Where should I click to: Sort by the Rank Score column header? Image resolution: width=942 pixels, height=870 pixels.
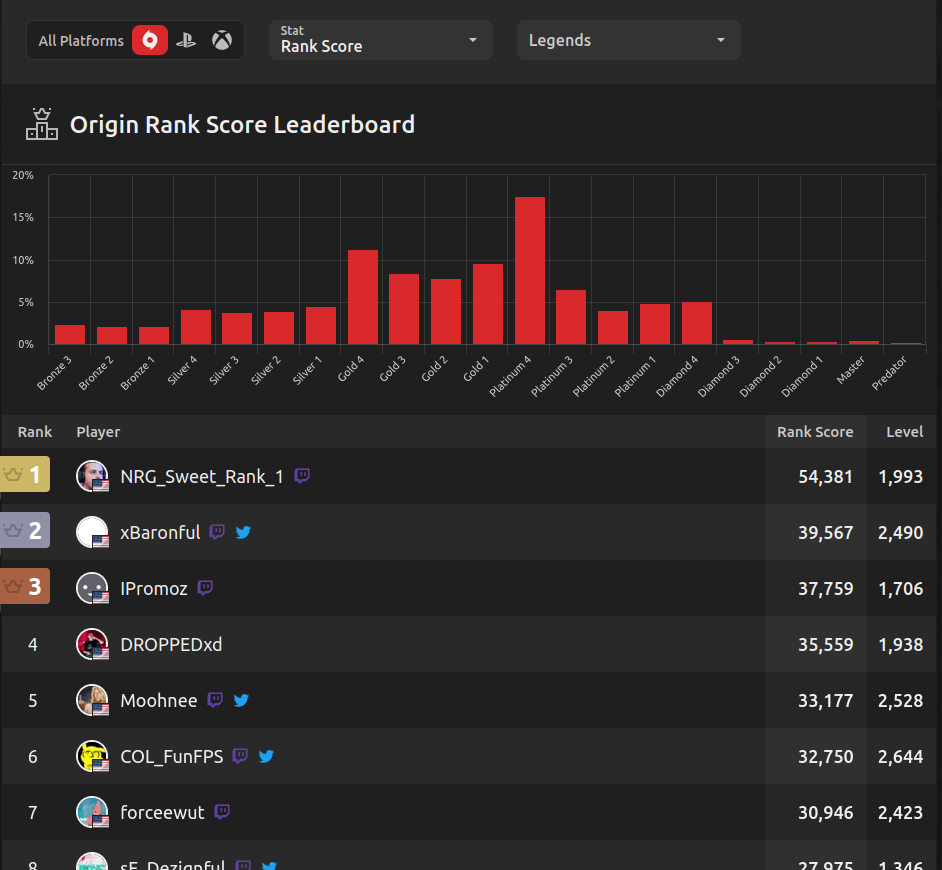pos(815,432)
